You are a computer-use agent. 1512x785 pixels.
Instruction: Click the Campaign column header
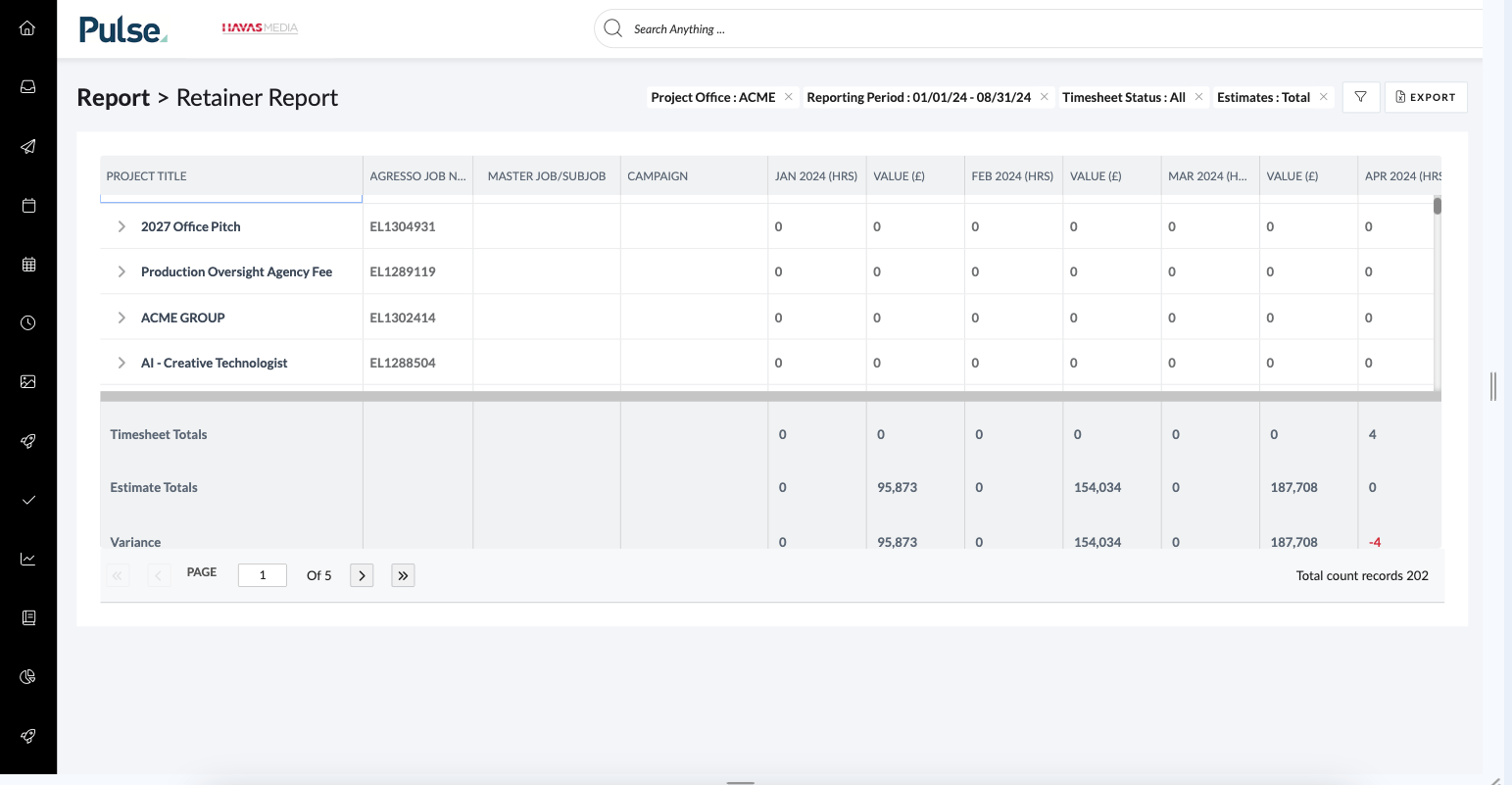pyautogui.click(x=695, y=176)
